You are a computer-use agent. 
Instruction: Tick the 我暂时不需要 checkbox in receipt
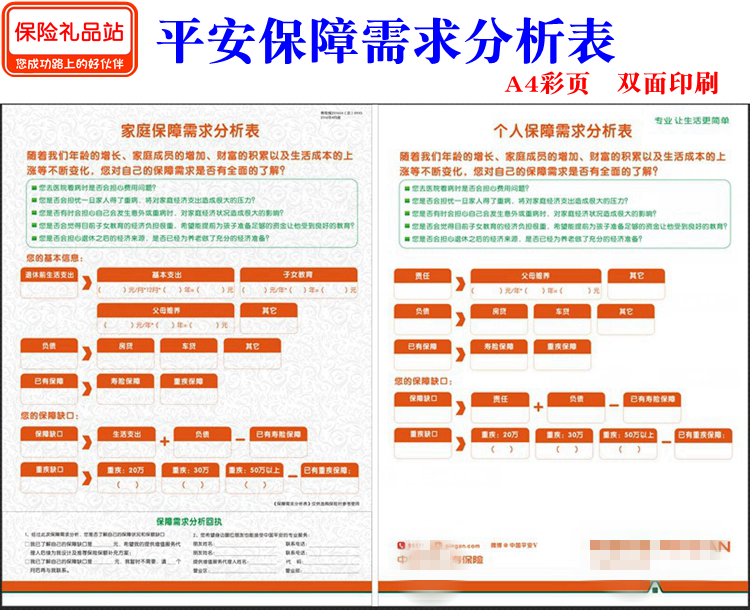(x=27, y=561)
